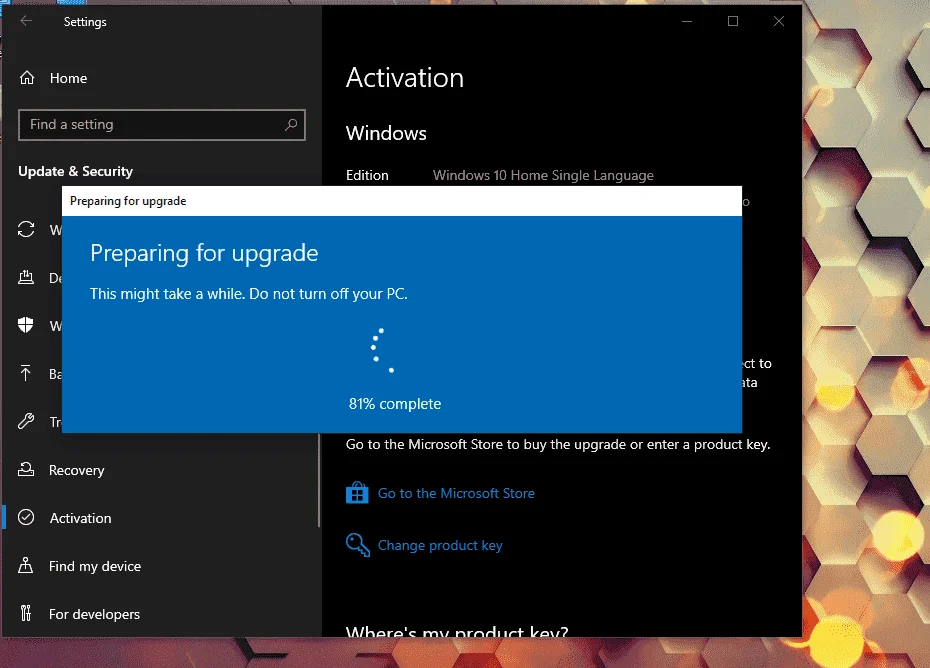Image resolution: width=930 pixels, height=668 pixels.
Task: Click Where's my product key heading
Action: click(457, 631)
